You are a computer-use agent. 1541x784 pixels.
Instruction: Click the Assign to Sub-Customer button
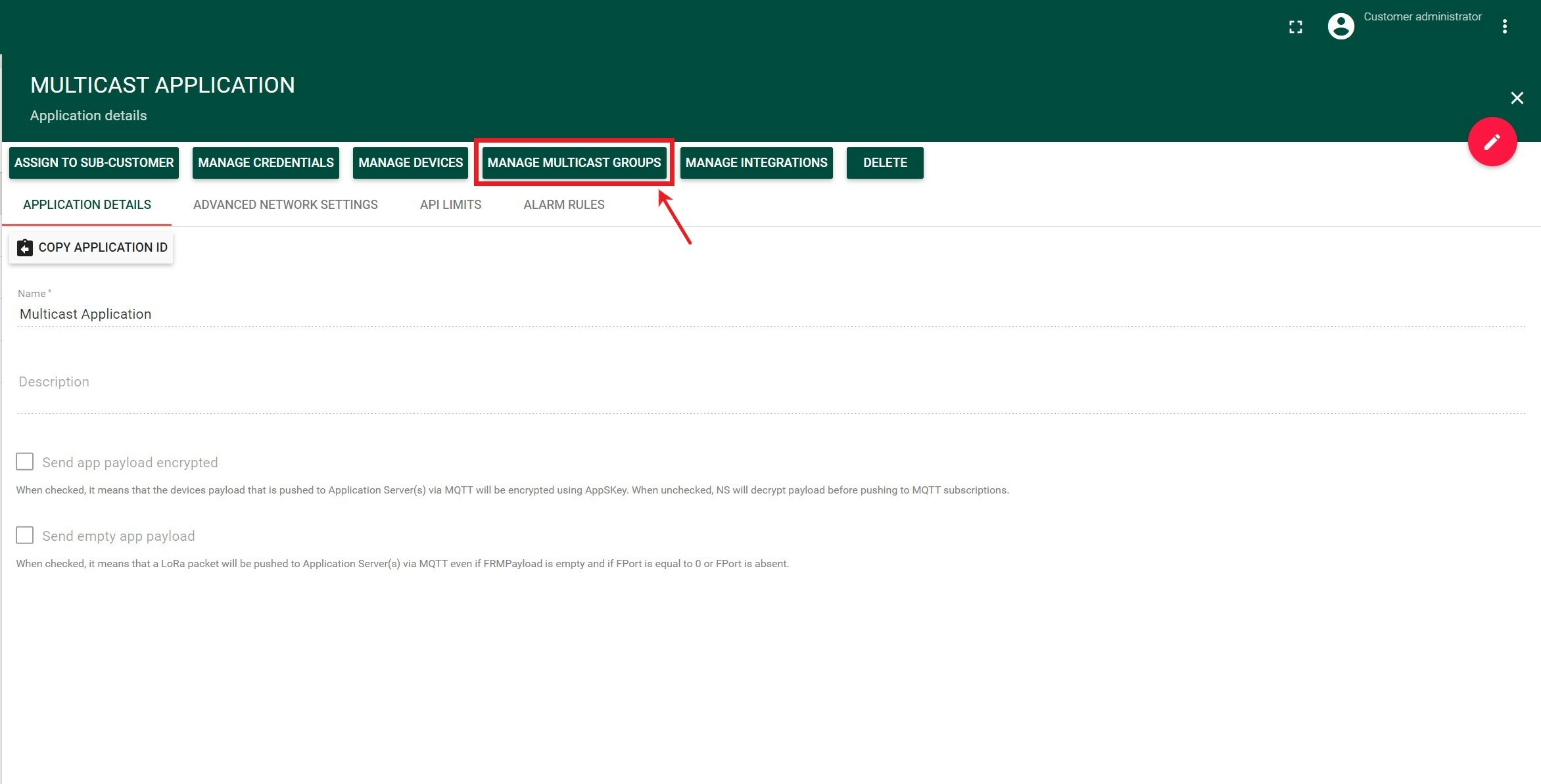click(x=94, y=162)
